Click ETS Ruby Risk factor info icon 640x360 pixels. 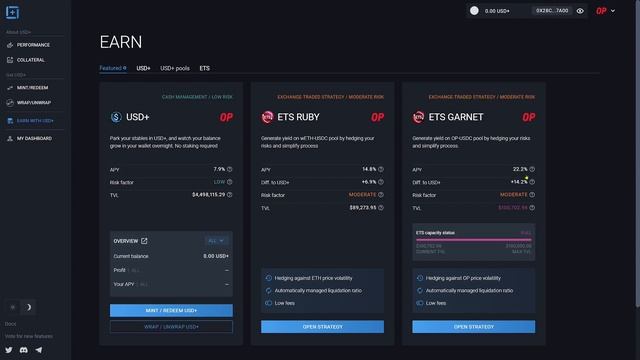(381, 195)
